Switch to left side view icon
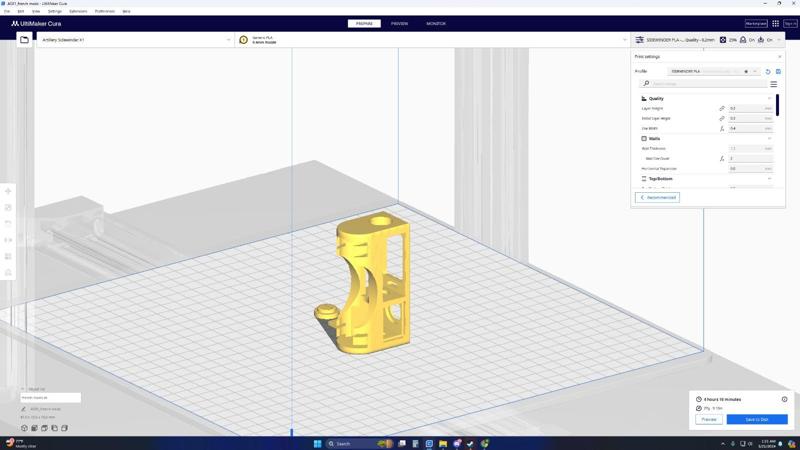 (55, 428)
